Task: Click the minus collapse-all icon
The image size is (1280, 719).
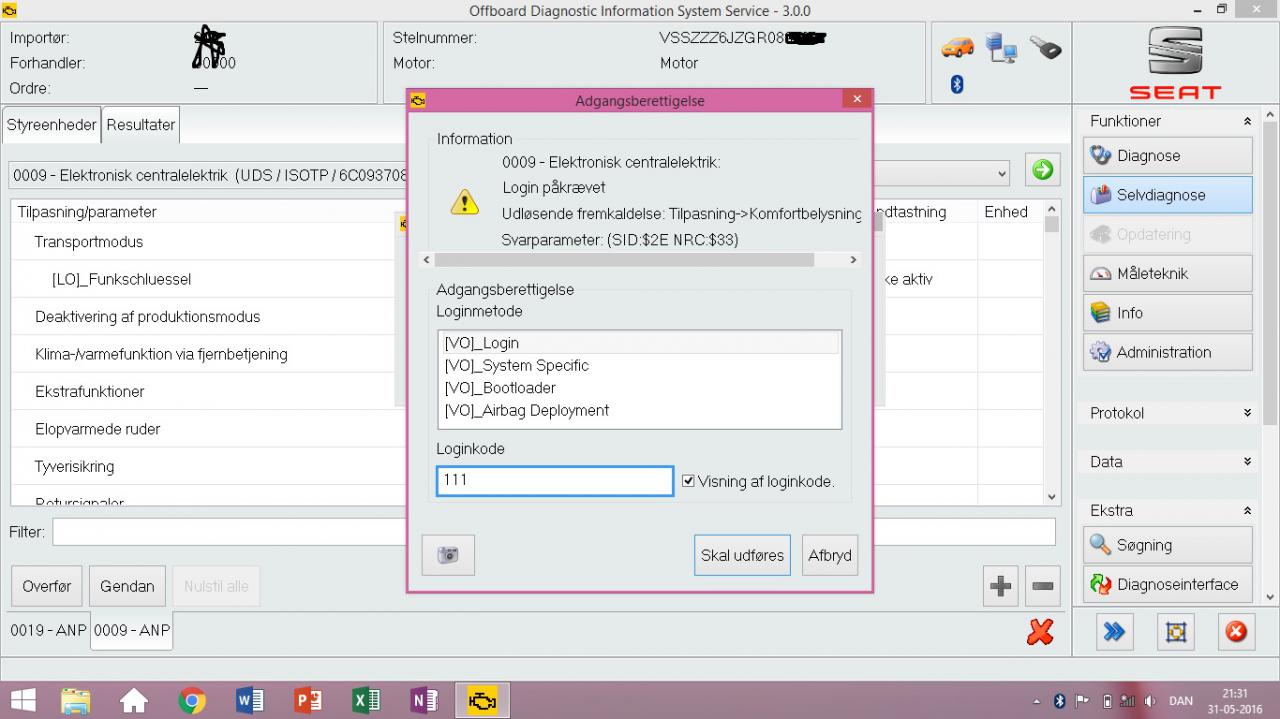Action: pos(1042,586)
